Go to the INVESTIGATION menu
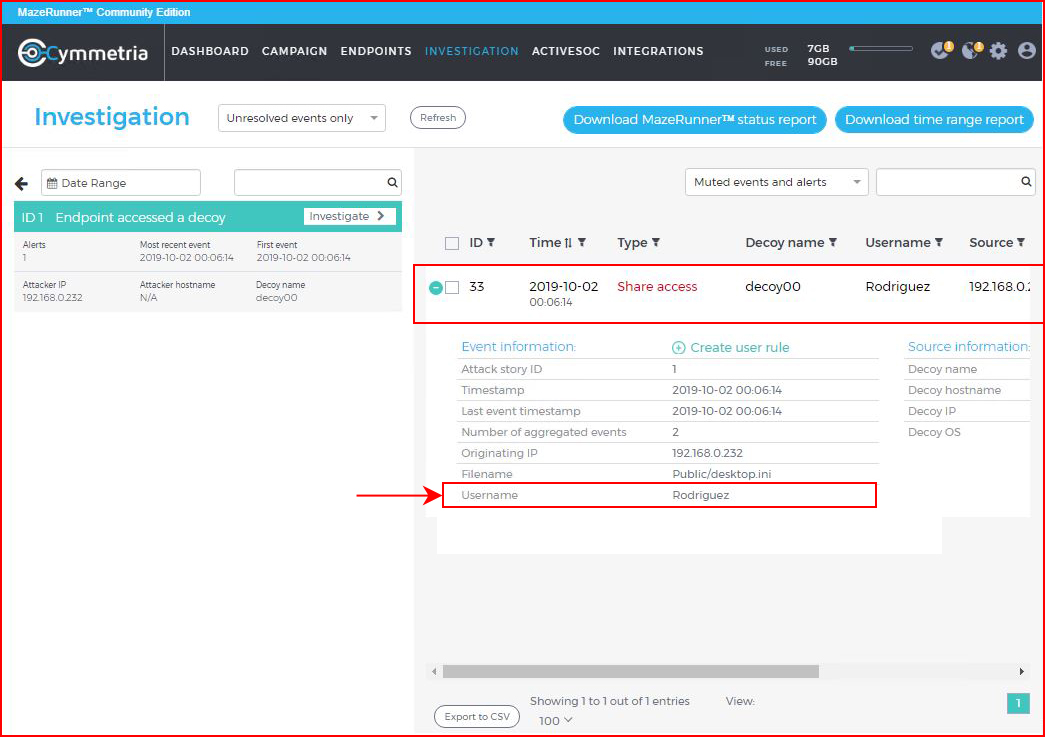 [x=472, y=51]
